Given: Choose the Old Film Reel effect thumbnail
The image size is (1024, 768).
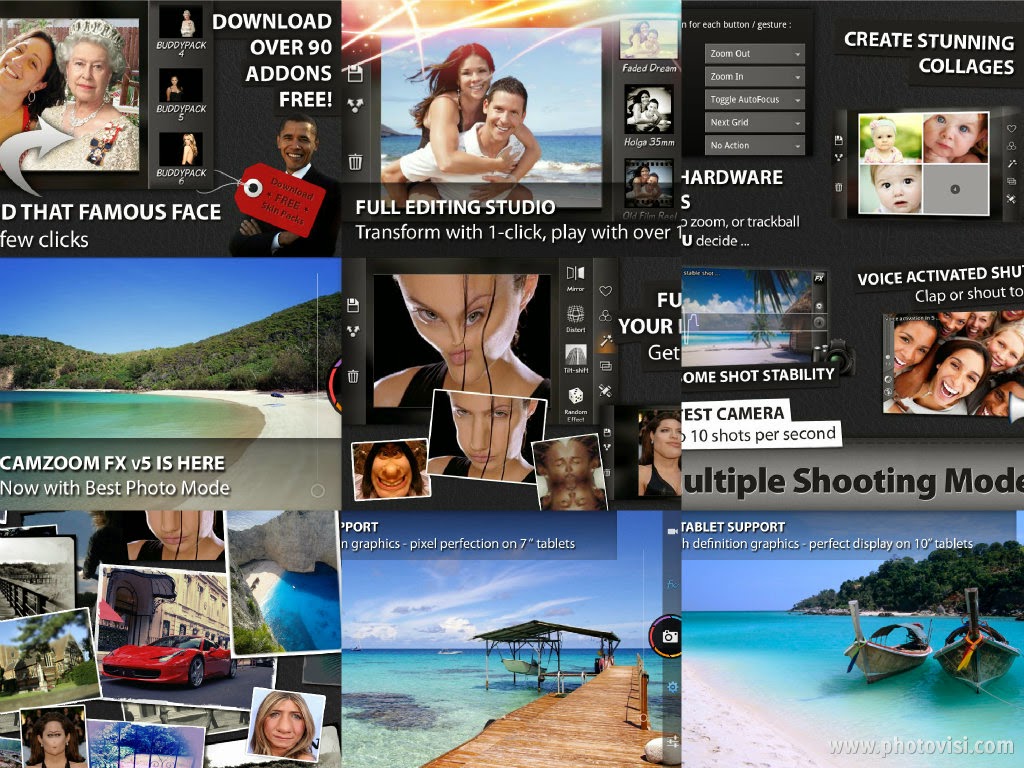Looking at the screenshot, I should point(648,184).
